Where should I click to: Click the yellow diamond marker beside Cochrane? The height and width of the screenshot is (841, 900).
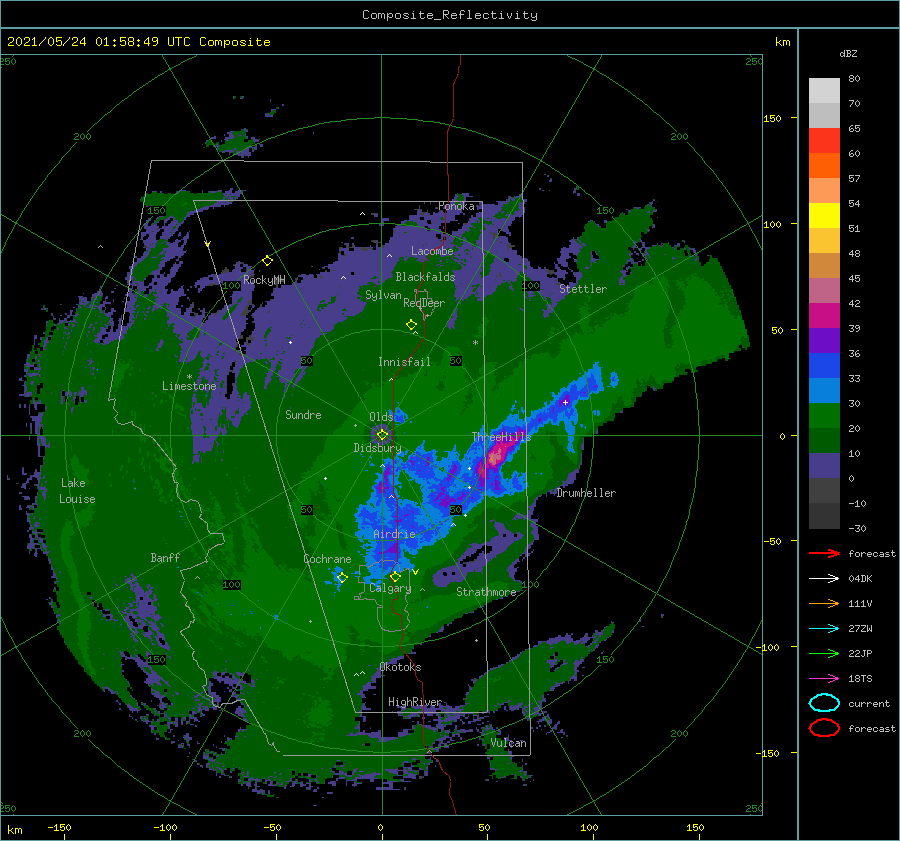[342, 577]
